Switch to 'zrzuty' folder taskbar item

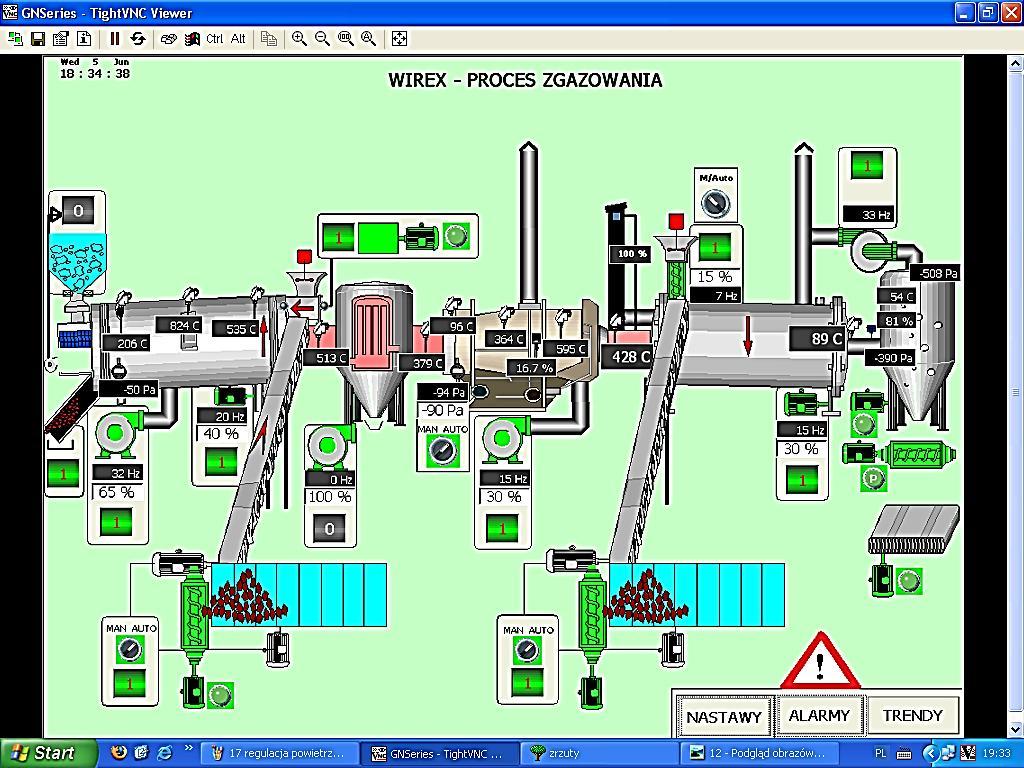point(598,754)
